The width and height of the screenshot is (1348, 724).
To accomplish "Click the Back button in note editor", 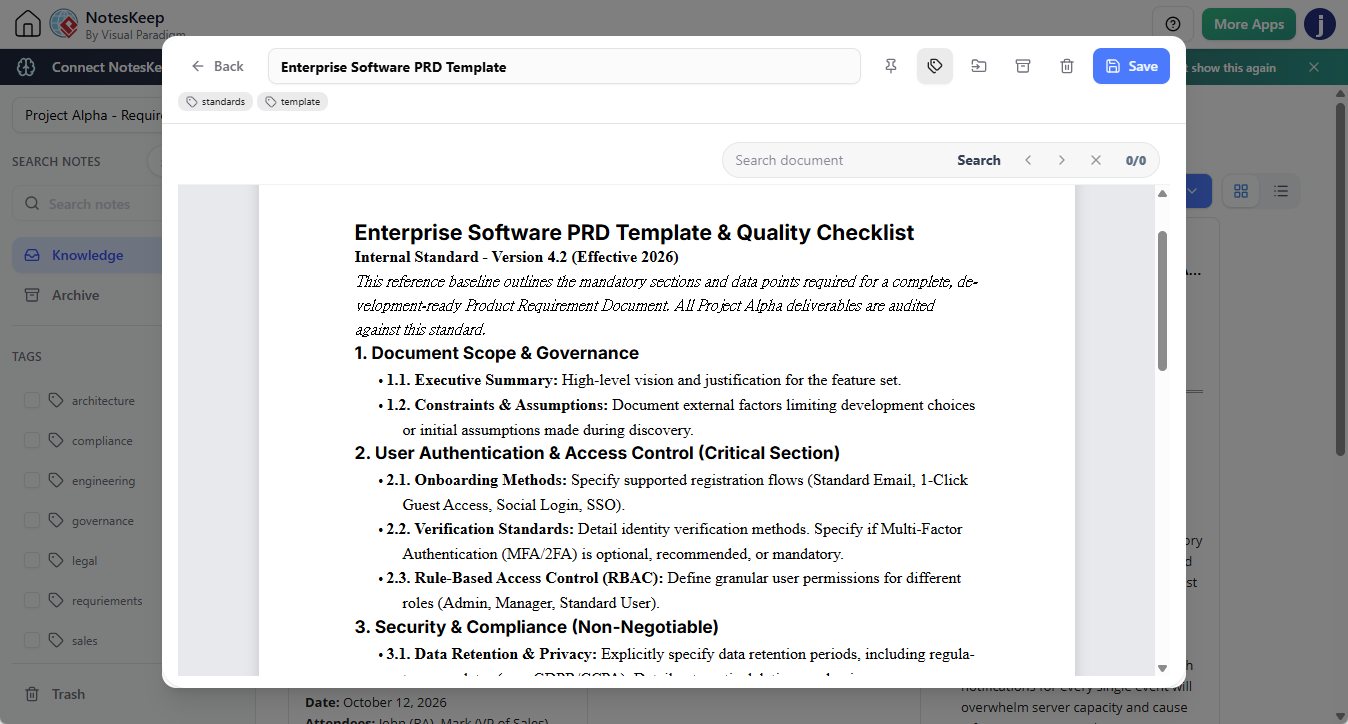I will point(218,66).
